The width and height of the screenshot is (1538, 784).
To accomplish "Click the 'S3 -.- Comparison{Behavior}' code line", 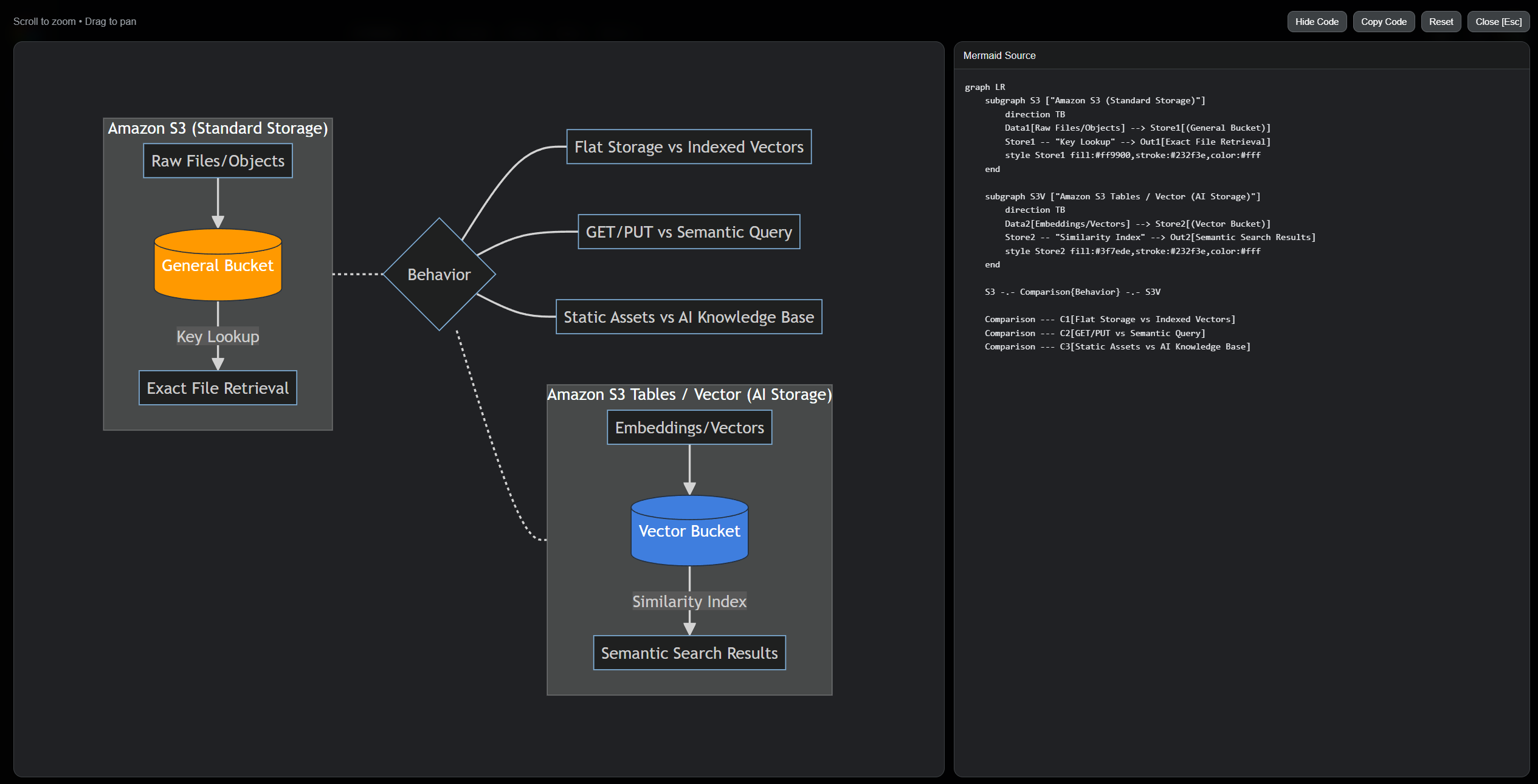I will tap(1072, 292).
